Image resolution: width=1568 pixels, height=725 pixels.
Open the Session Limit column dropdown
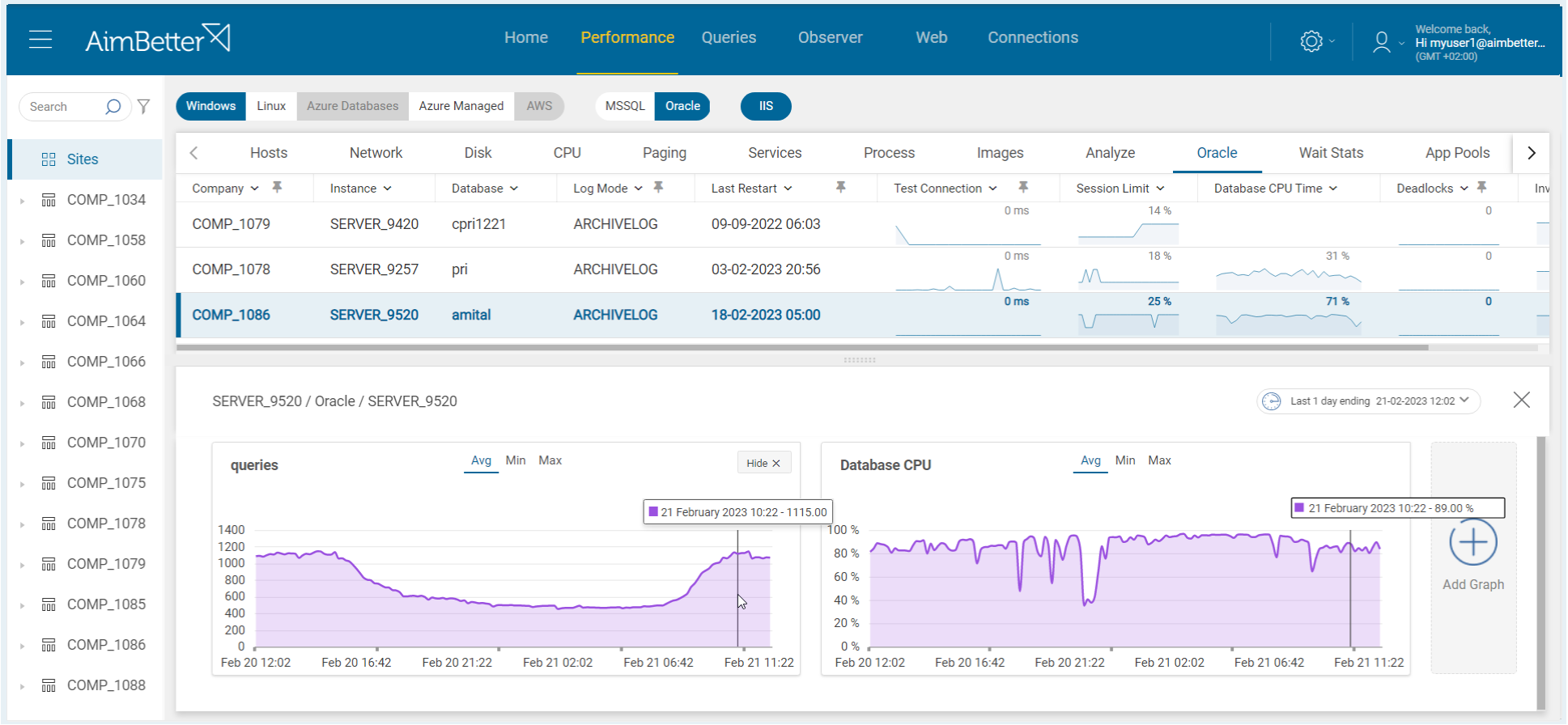[1160, 189]
